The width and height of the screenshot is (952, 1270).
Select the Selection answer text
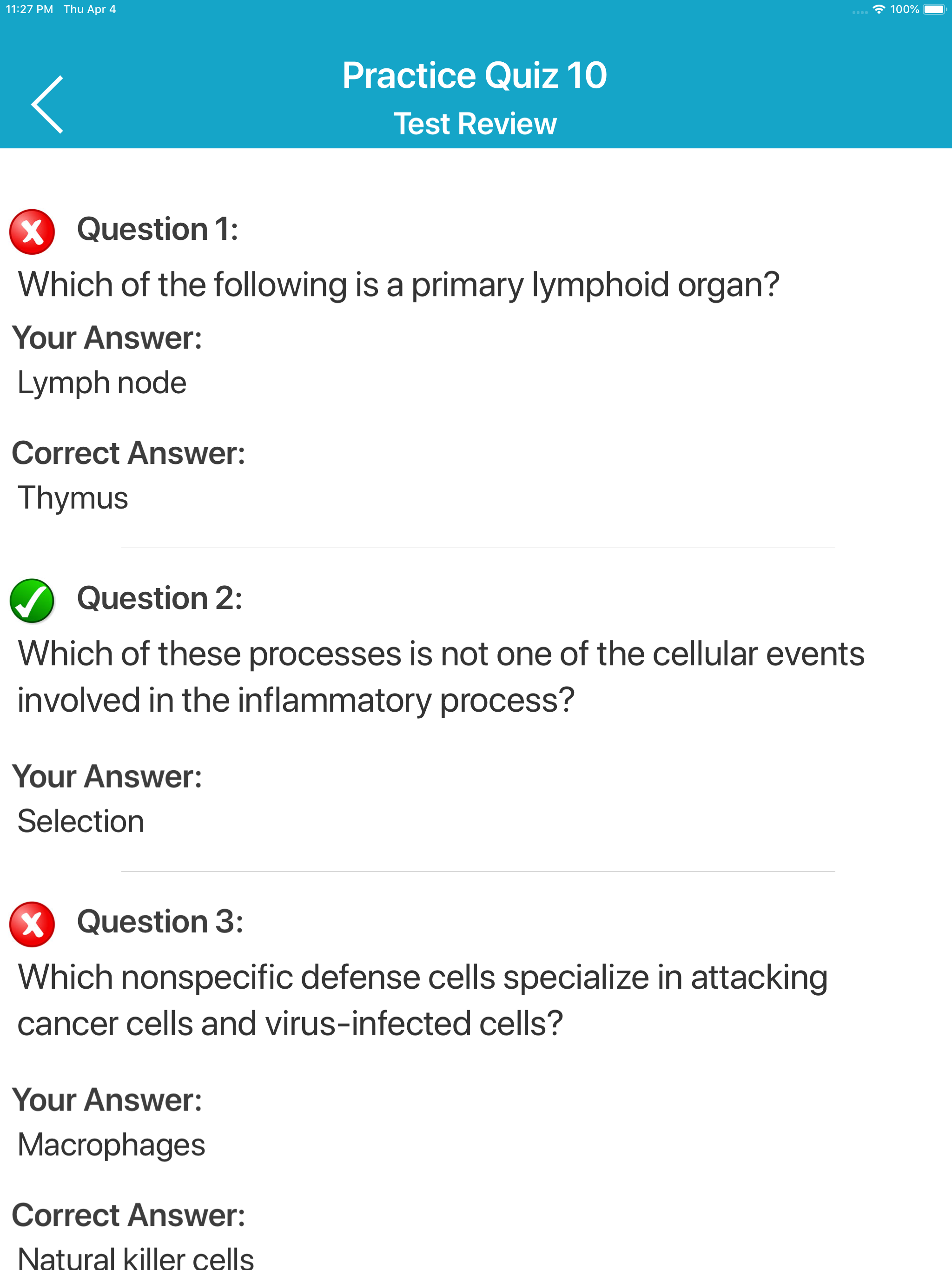tap(81, 821)
